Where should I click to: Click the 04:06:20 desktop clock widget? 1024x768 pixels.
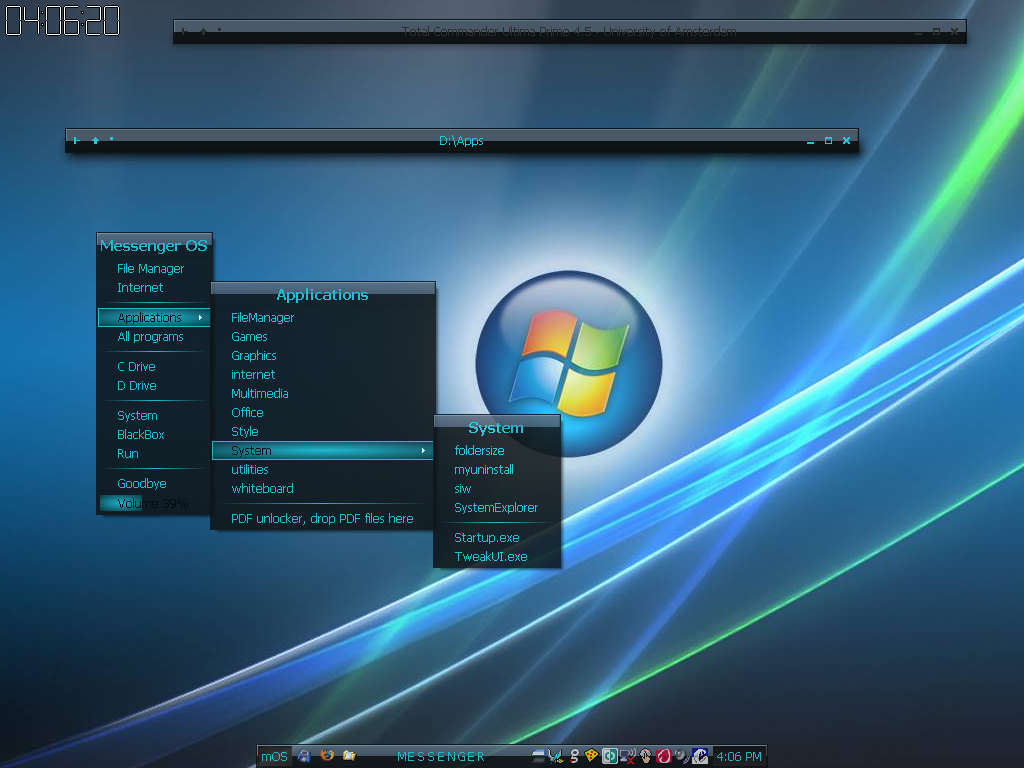(63, 20)
